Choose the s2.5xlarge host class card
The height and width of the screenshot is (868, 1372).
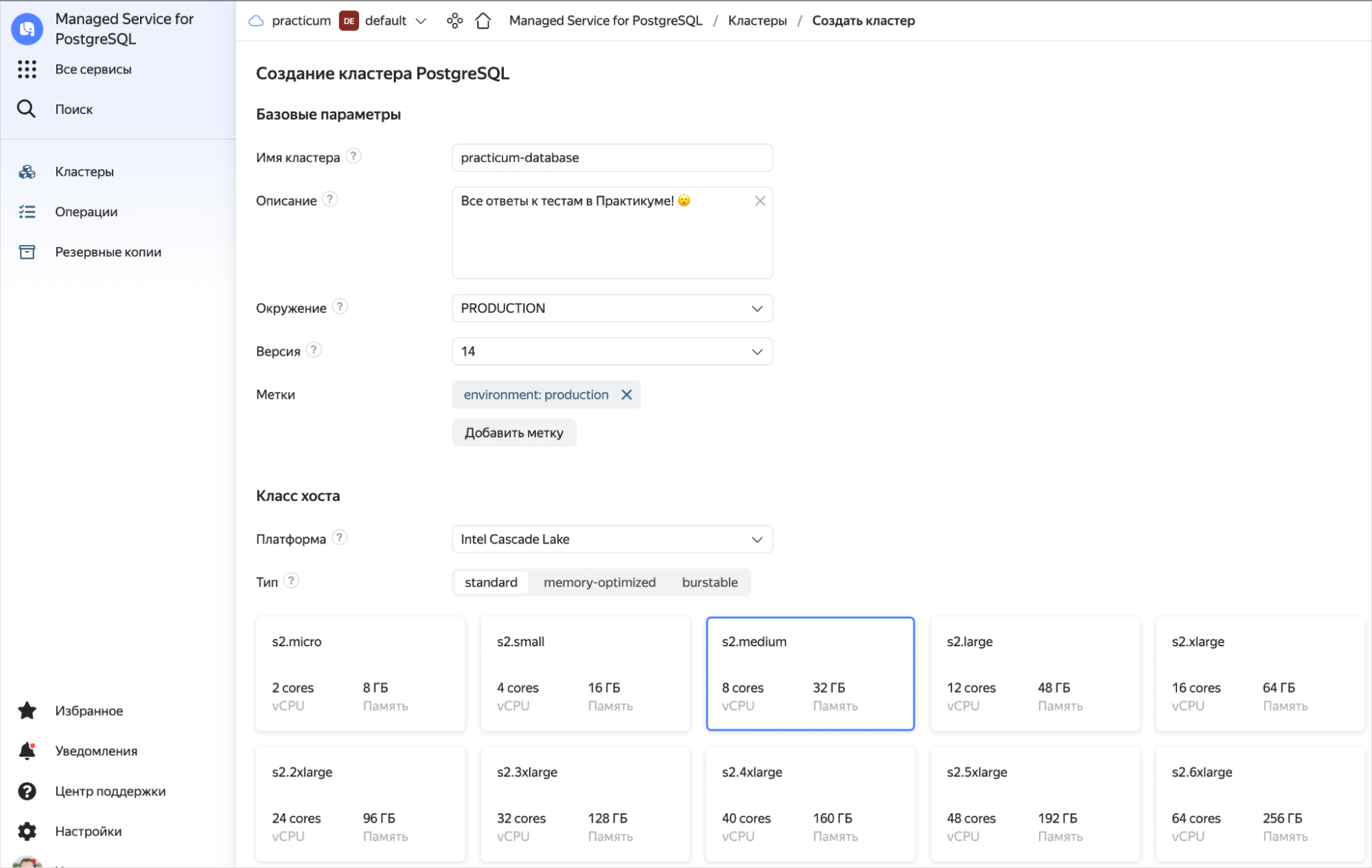(1036, 804)
